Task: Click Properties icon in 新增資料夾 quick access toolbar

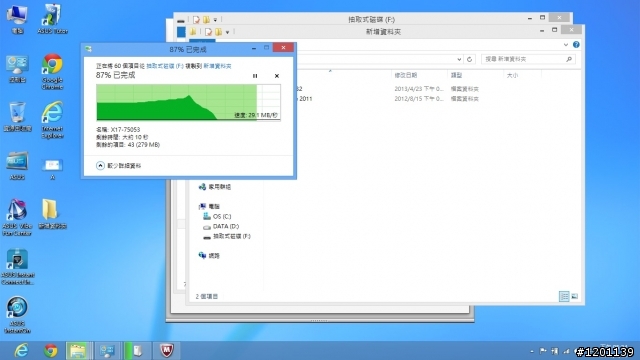Action: (208, 32)
